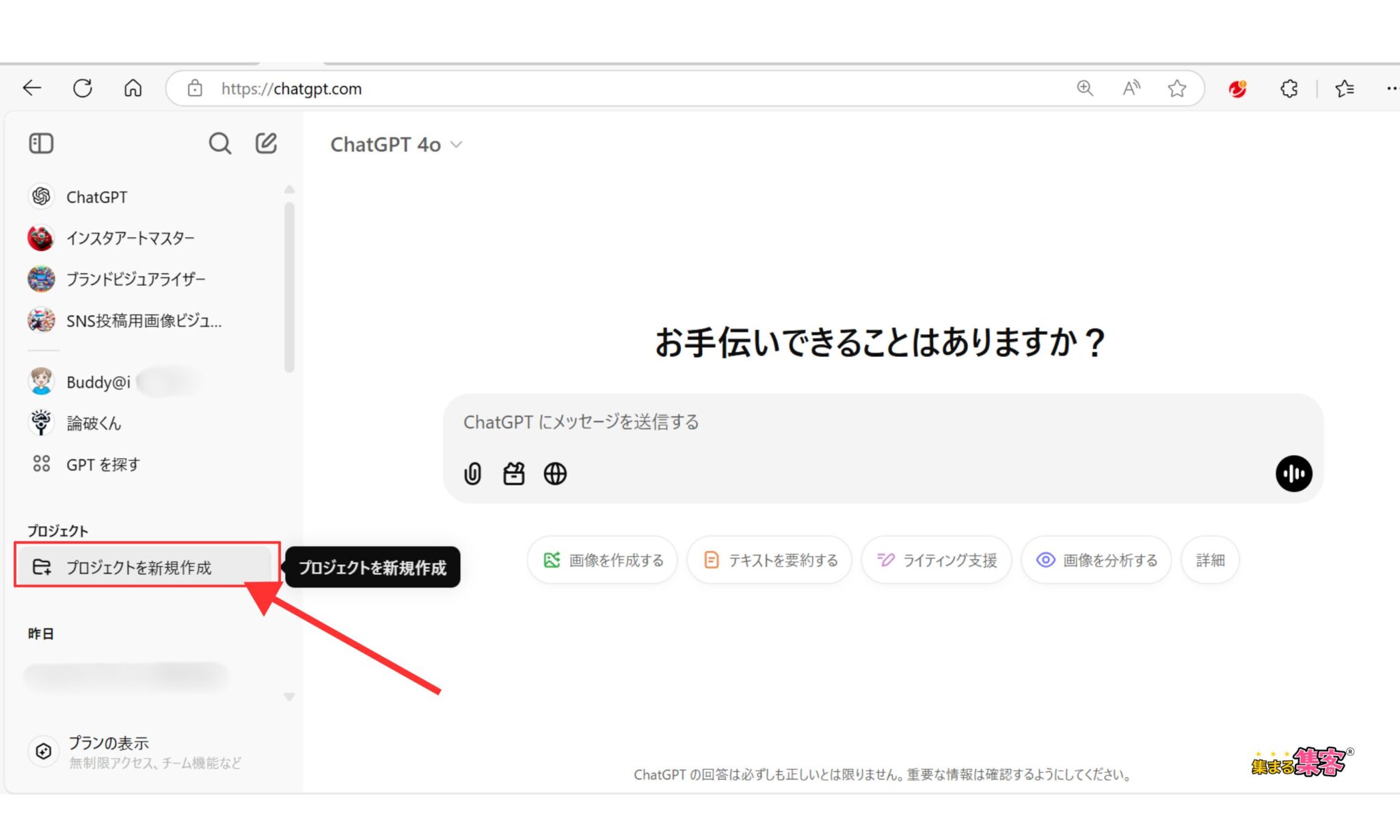The width and height of the screenshot is (1400, 840).
Task: Open GPT を探す in the sidebar
Action: [x=103, y=465]
